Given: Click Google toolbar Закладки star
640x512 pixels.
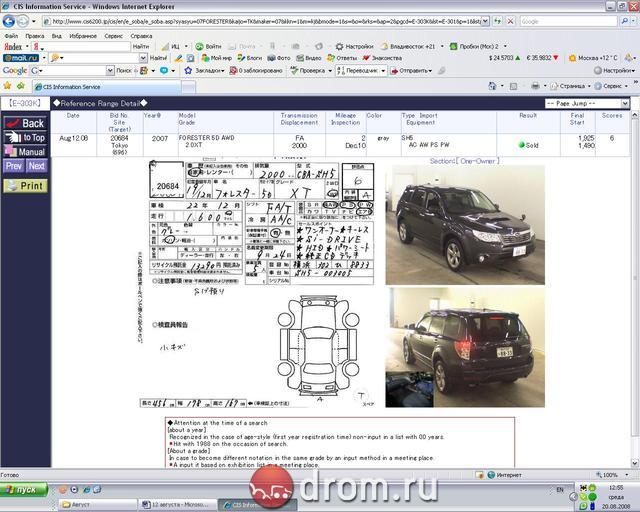Looking at the screenshot, I should click(x=204, y=70).
